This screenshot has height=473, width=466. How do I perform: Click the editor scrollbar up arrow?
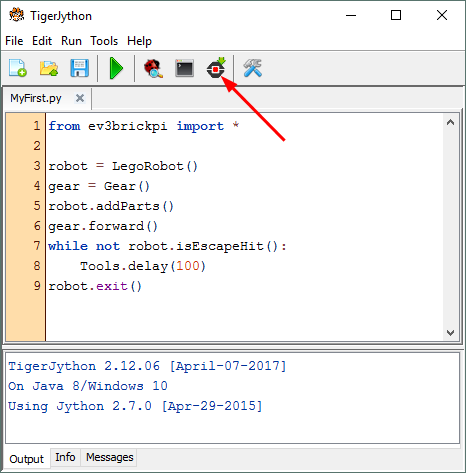(450, 122)
